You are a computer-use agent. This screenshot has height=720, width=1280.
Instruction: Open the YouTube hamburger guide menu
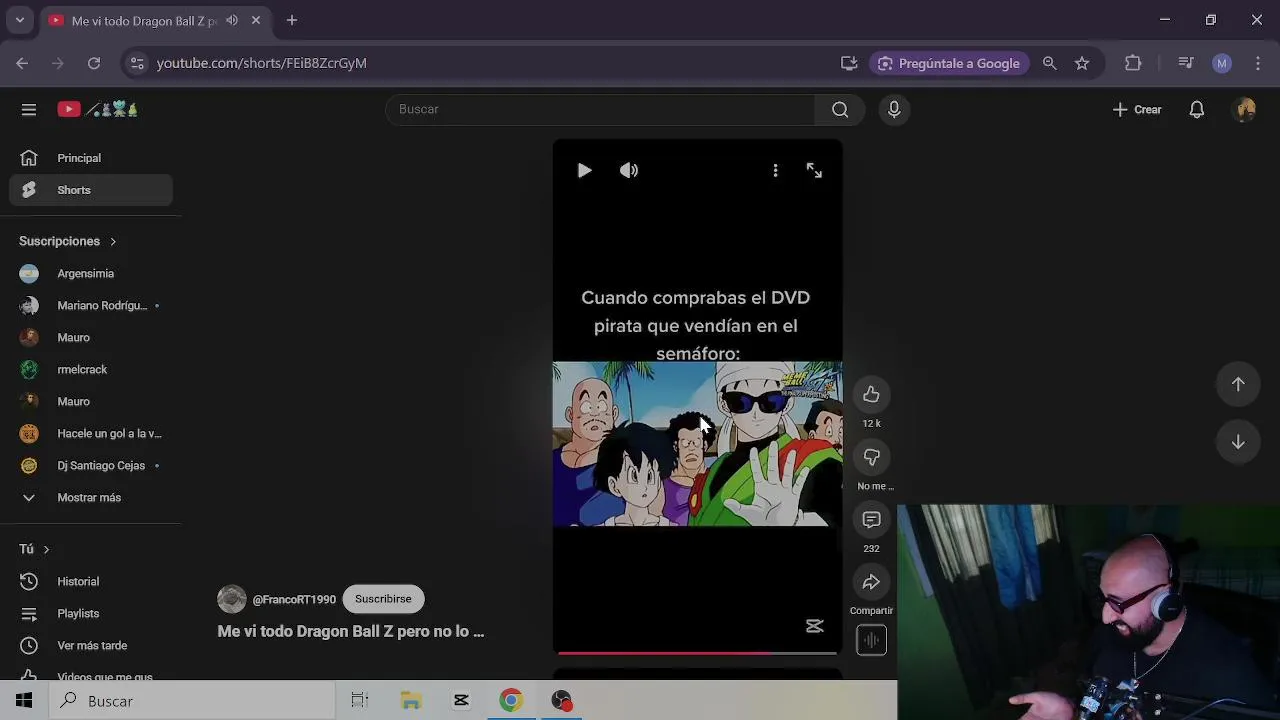pyautogui.click(x=29, y=109)
